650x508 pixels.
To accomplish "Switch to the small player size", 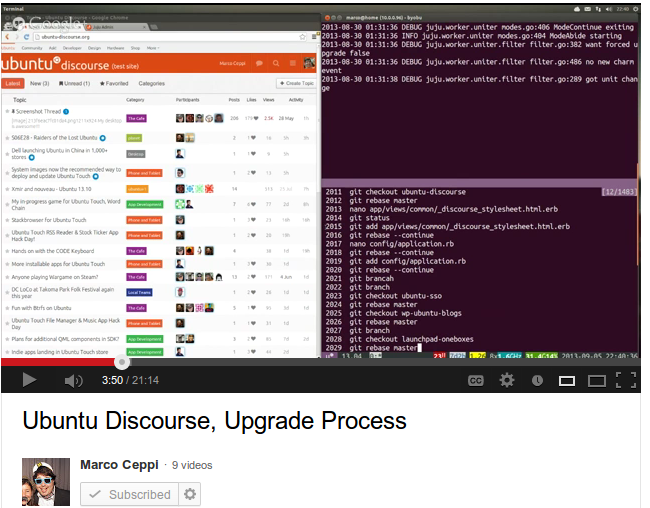I will point(566,381).
